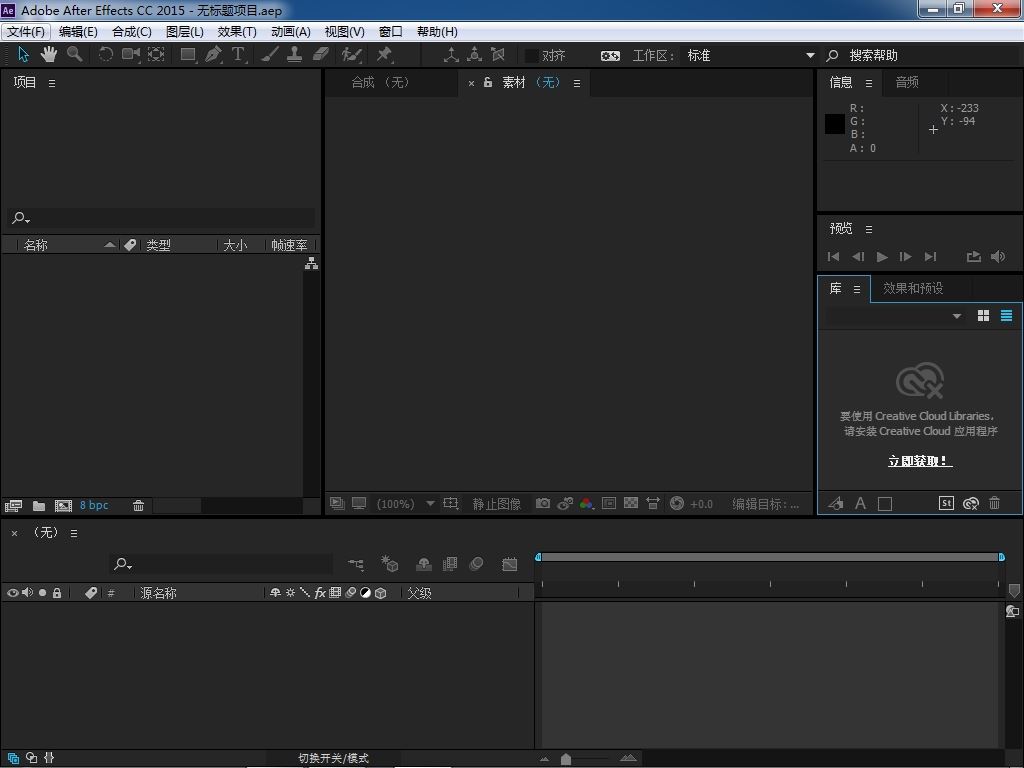
Task: Click the 立即获取! link
Action: coord(920,461)
